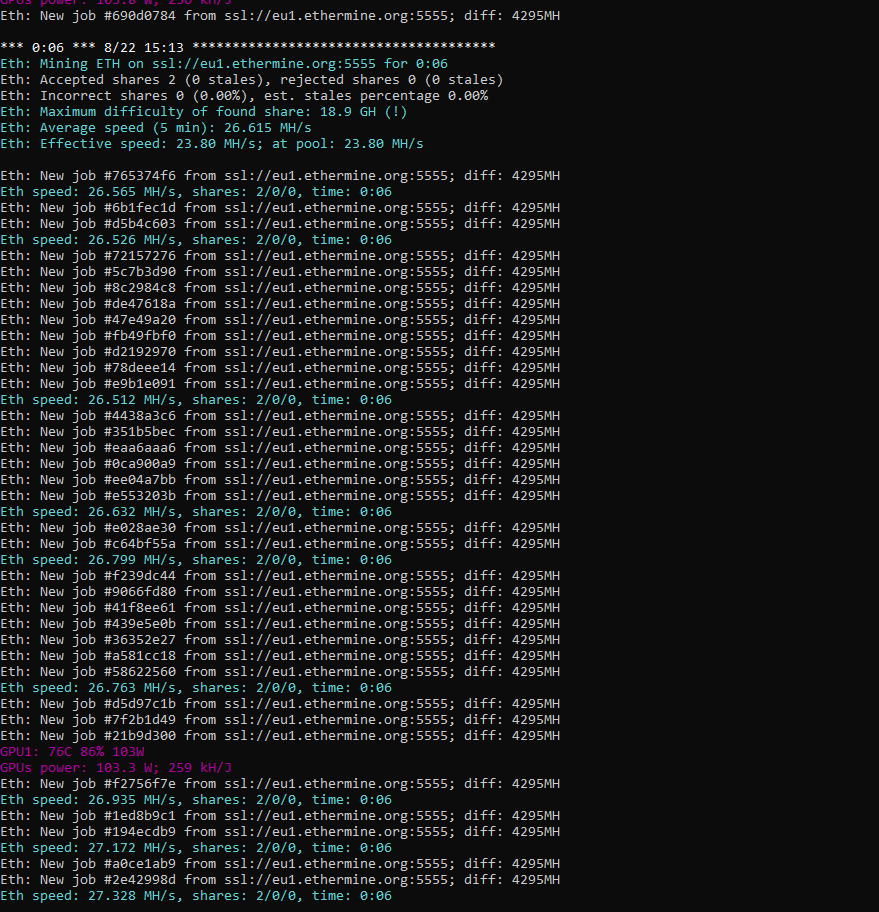Click 'Mining ETH on ssl://eu1.ethermine.org:5555 for 0:06' line

(224, 63)
